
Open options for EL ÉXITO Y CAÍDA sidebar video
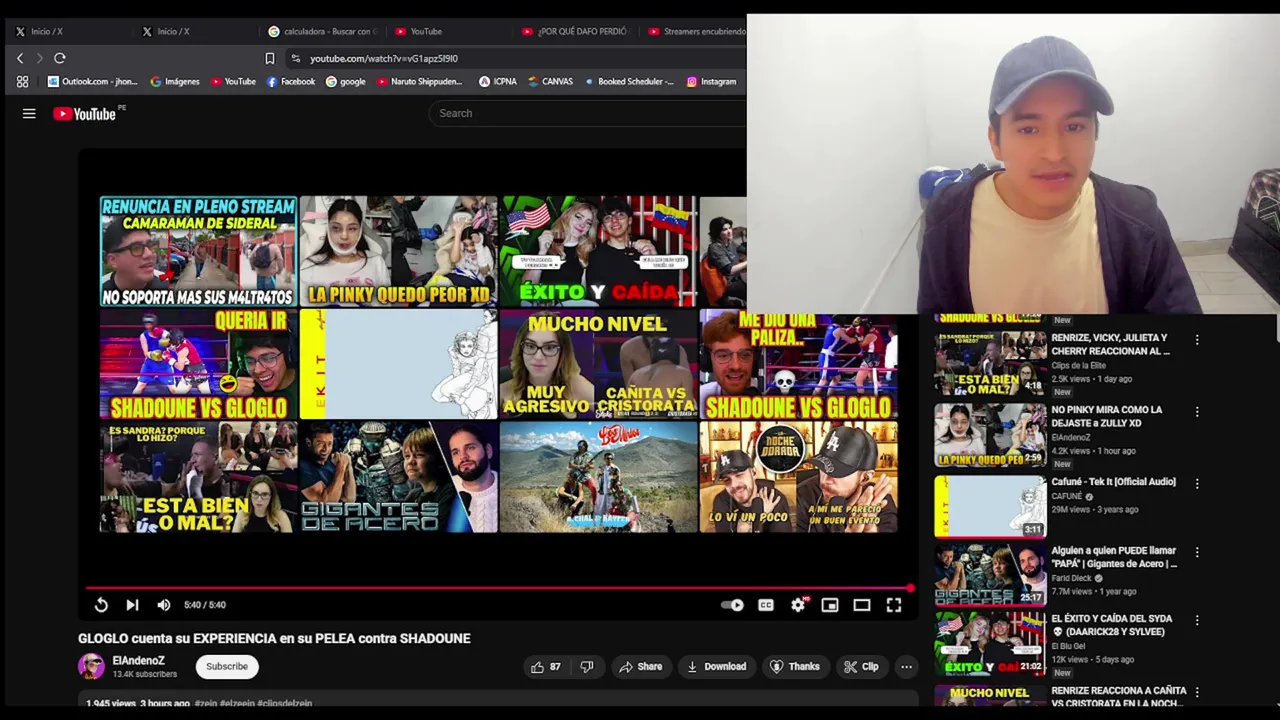(x=1197, y=621)
